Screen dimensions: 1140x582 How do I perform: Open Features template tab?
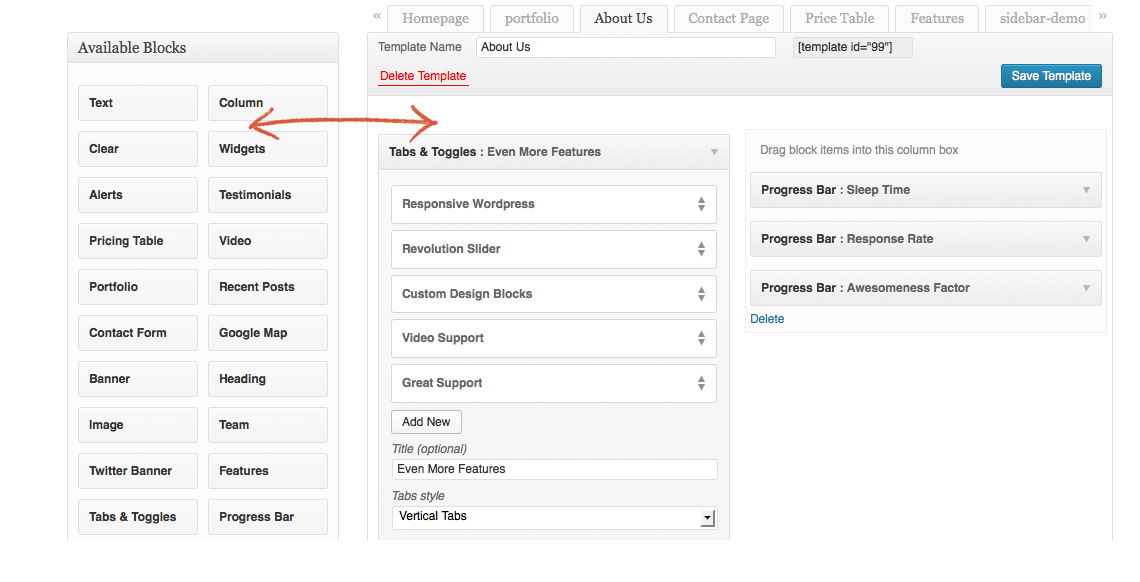(936, 19)
